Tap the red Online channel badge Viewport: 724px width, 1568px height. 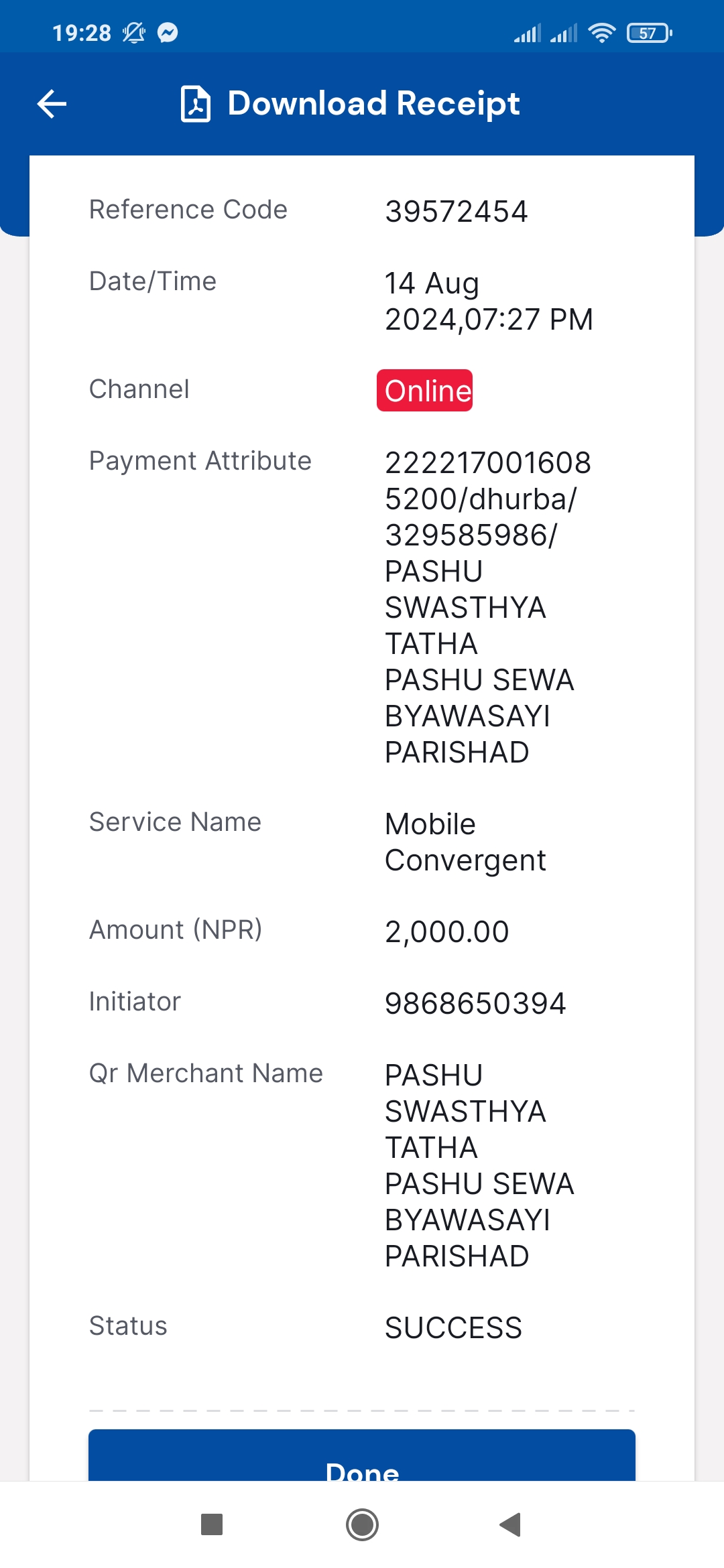pyautogui.click(x=424, y=390)
